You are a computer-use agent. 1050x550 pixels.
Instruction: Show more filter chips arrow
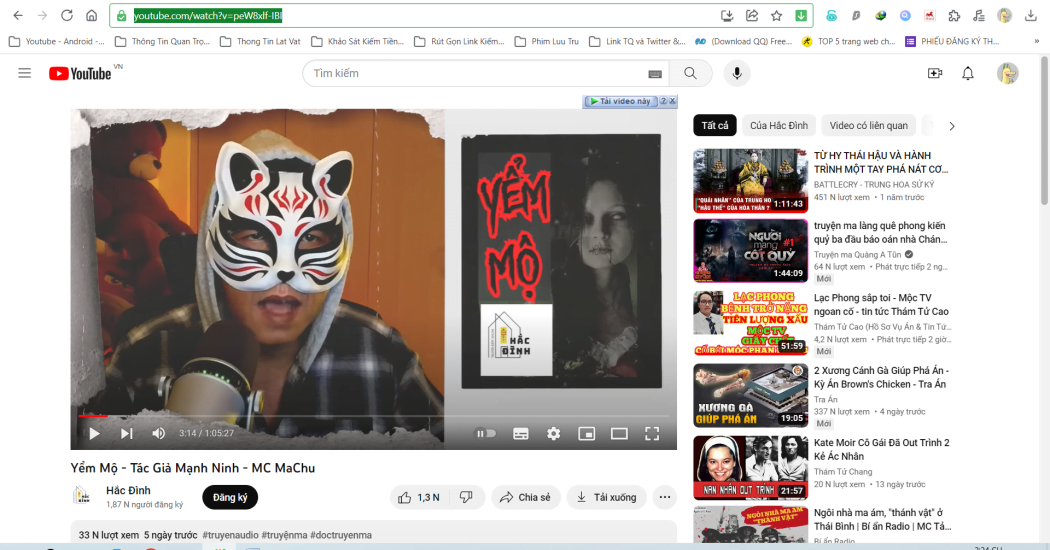(x=952, y=126)
